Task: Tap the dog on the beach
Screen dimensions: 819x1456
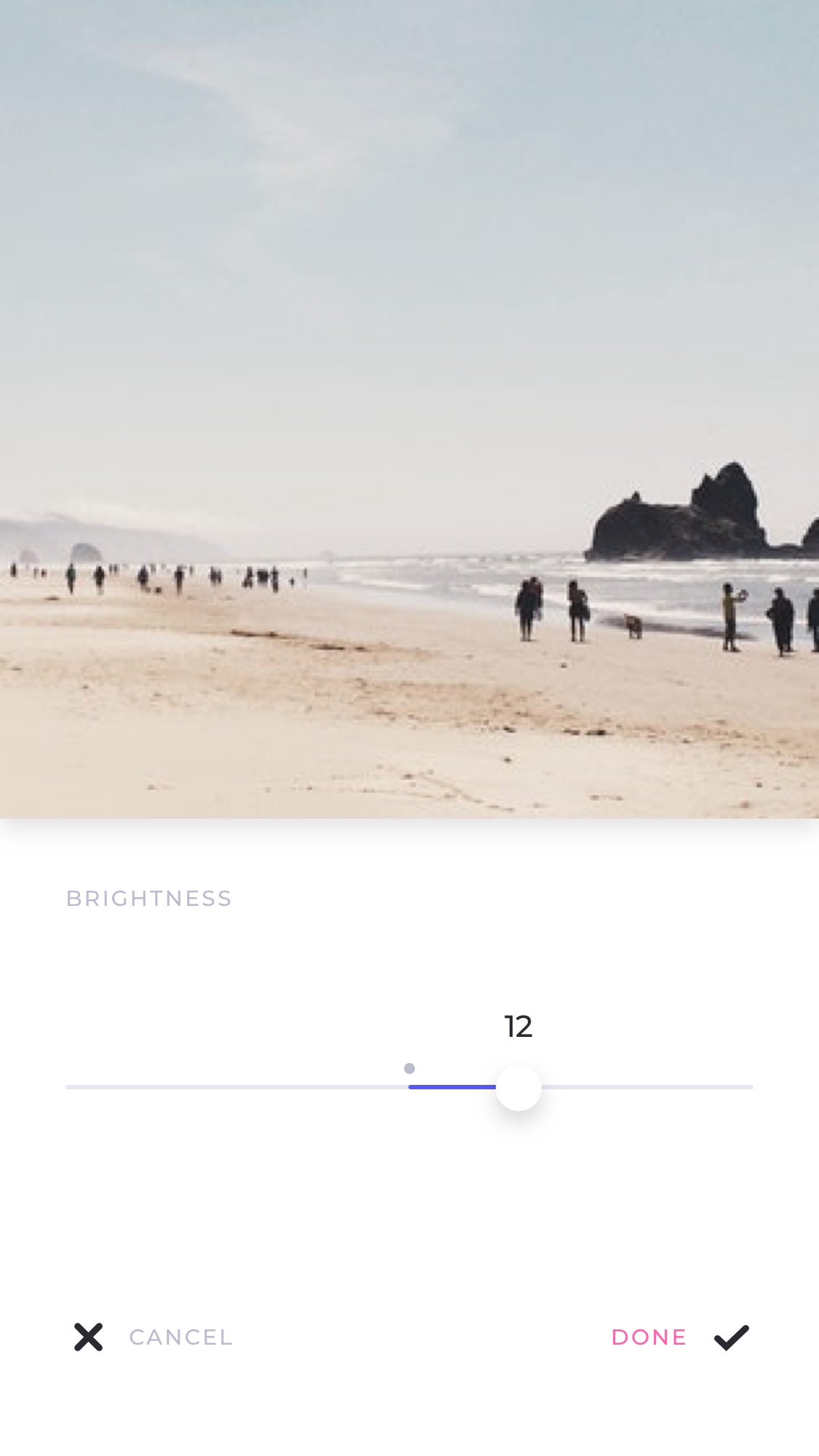Action: (634, 626)
